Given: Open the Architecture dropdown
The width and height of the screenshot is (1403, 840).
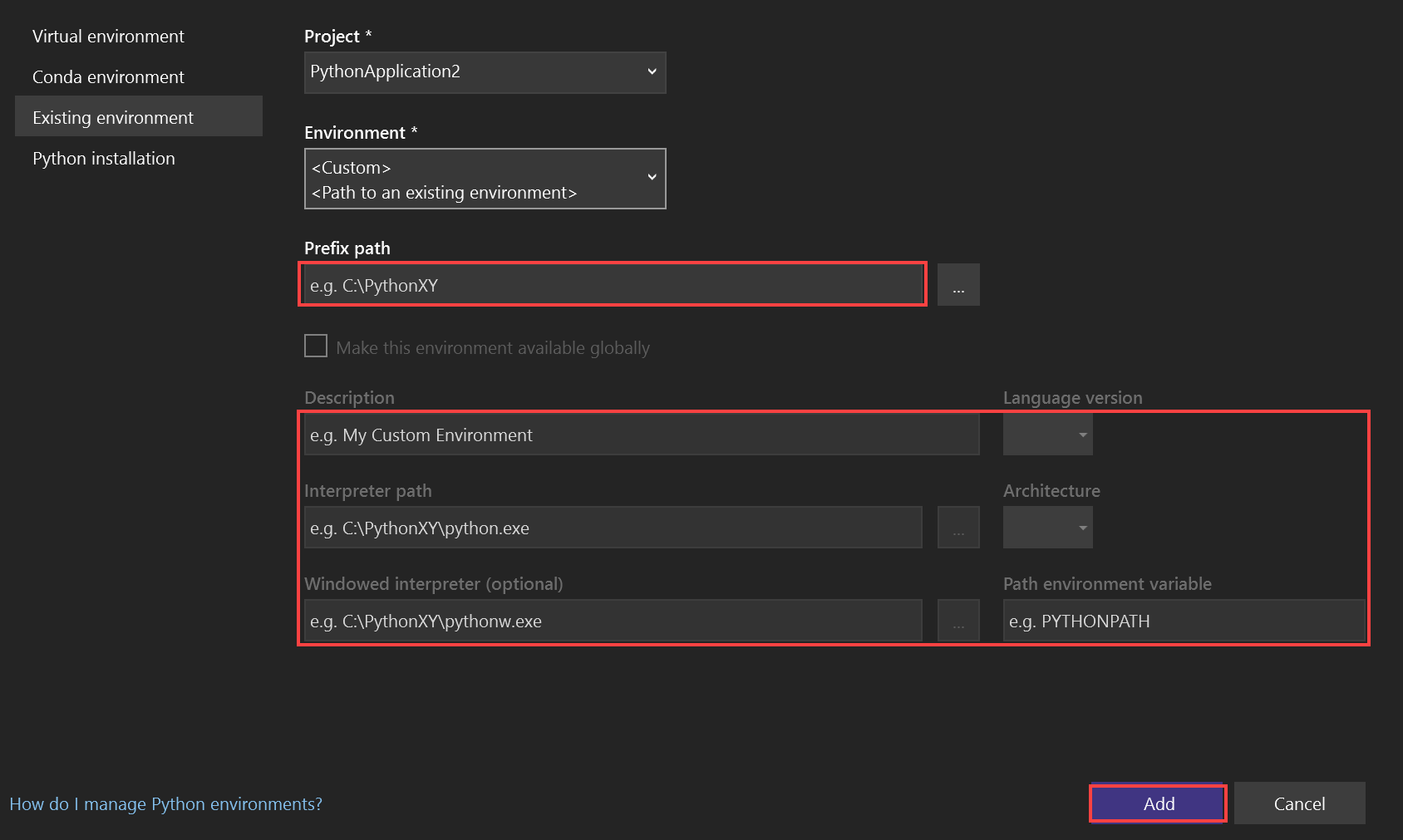Looking at the screenshot, I should point(1081,527).
